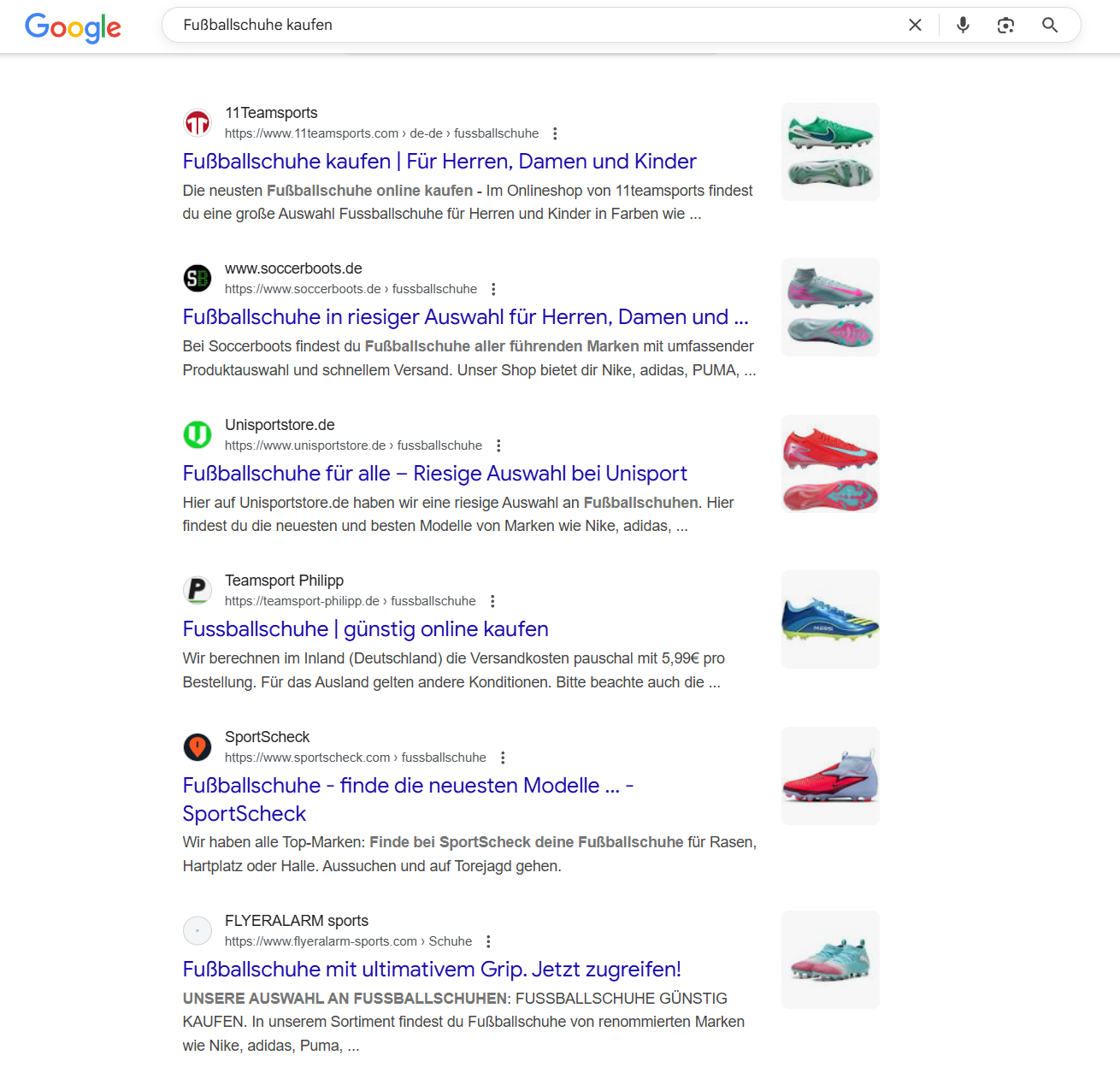Viewport: 1120px width, 1079px height.
Task: Start voice search with microphone
Action: coord(963,25)
